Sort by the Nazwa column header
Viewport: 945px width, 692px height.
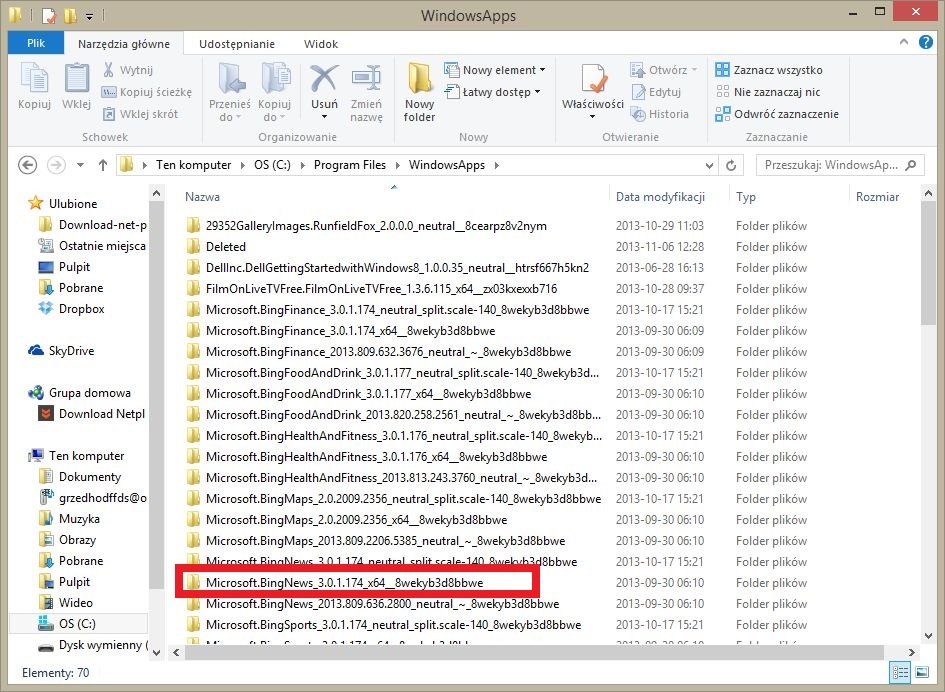pos(202,197)
